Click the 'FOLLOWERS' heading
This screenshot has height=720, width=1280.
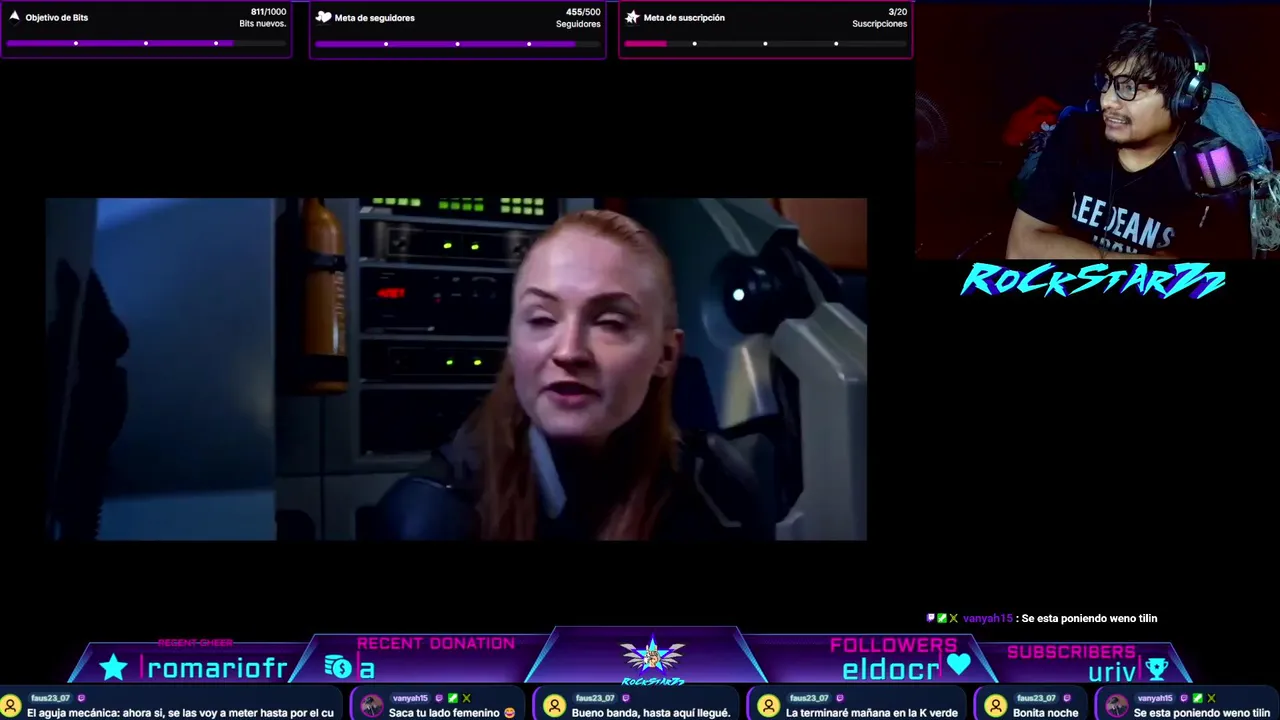893,645
